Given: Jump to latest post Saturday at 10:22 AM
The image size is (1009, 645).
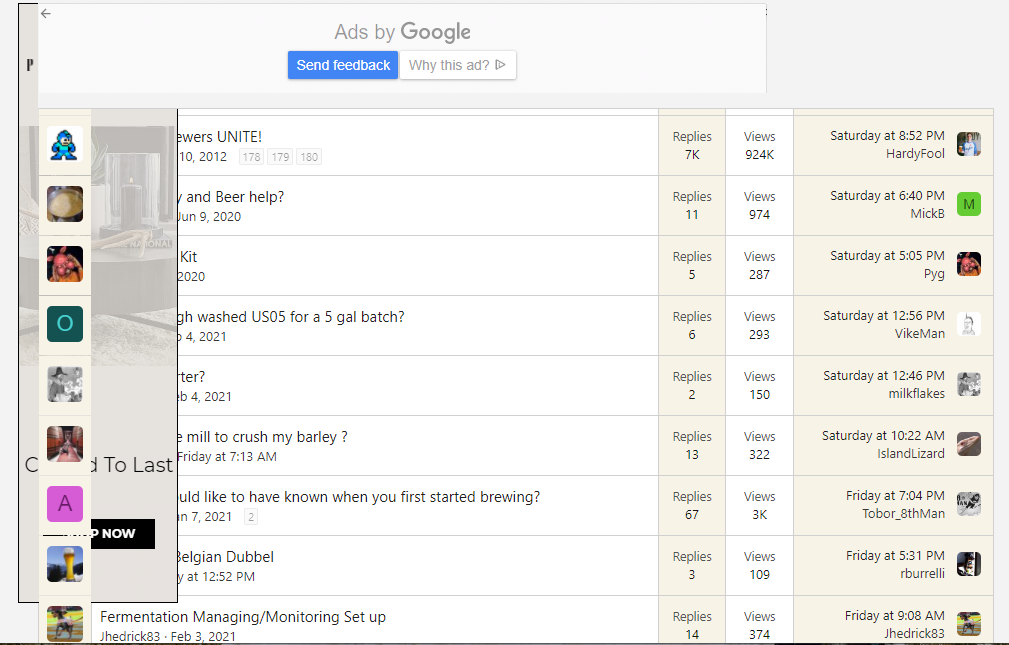Looking at the screenshot, I should 884,436.
